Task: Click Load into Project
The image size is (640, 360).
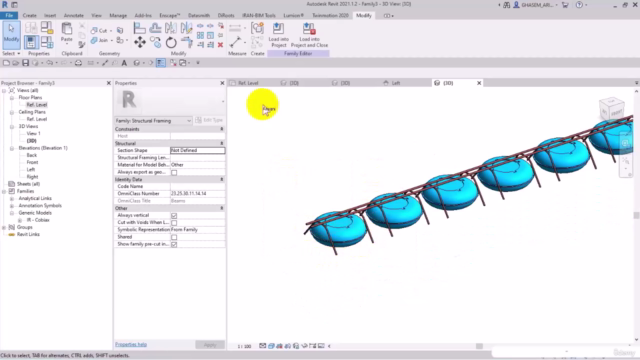Action: 278,35
